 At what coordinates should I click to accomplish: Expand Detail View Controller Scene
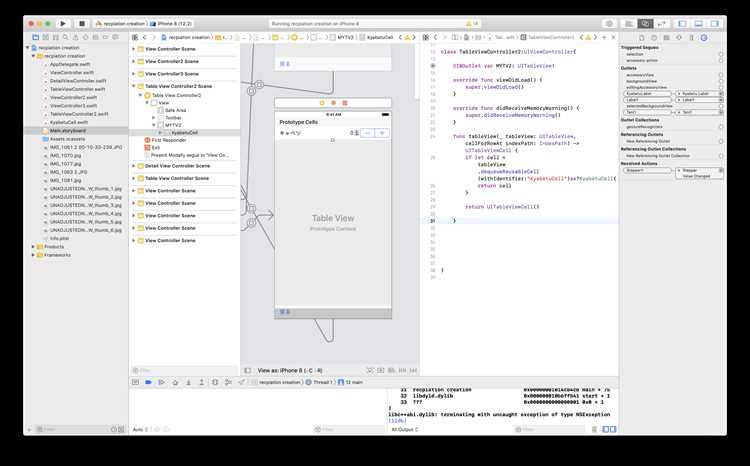click(x=133, y=166)
